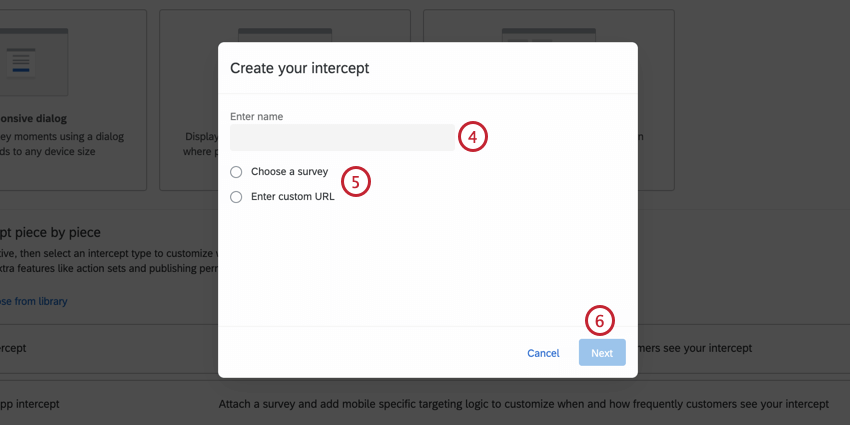The height and width of the screenshot is (425, 850).
Task: Select the Choose a survey radio button
Action: click(x=236, y=172)
